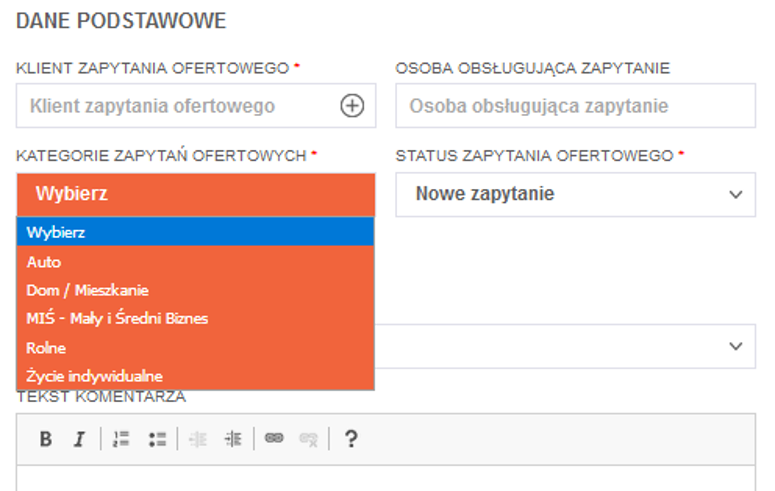Insert a numbered list
The height and width of the screenshot is (491, 775).
(122, 439)
